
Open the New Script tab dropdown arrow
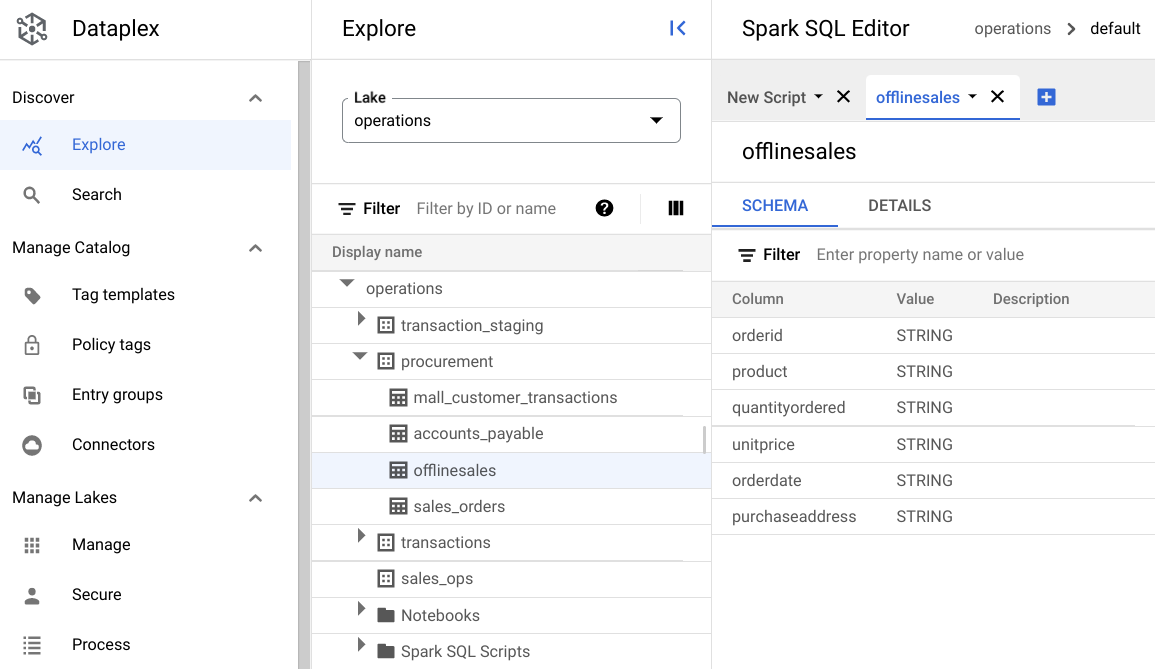818,97
